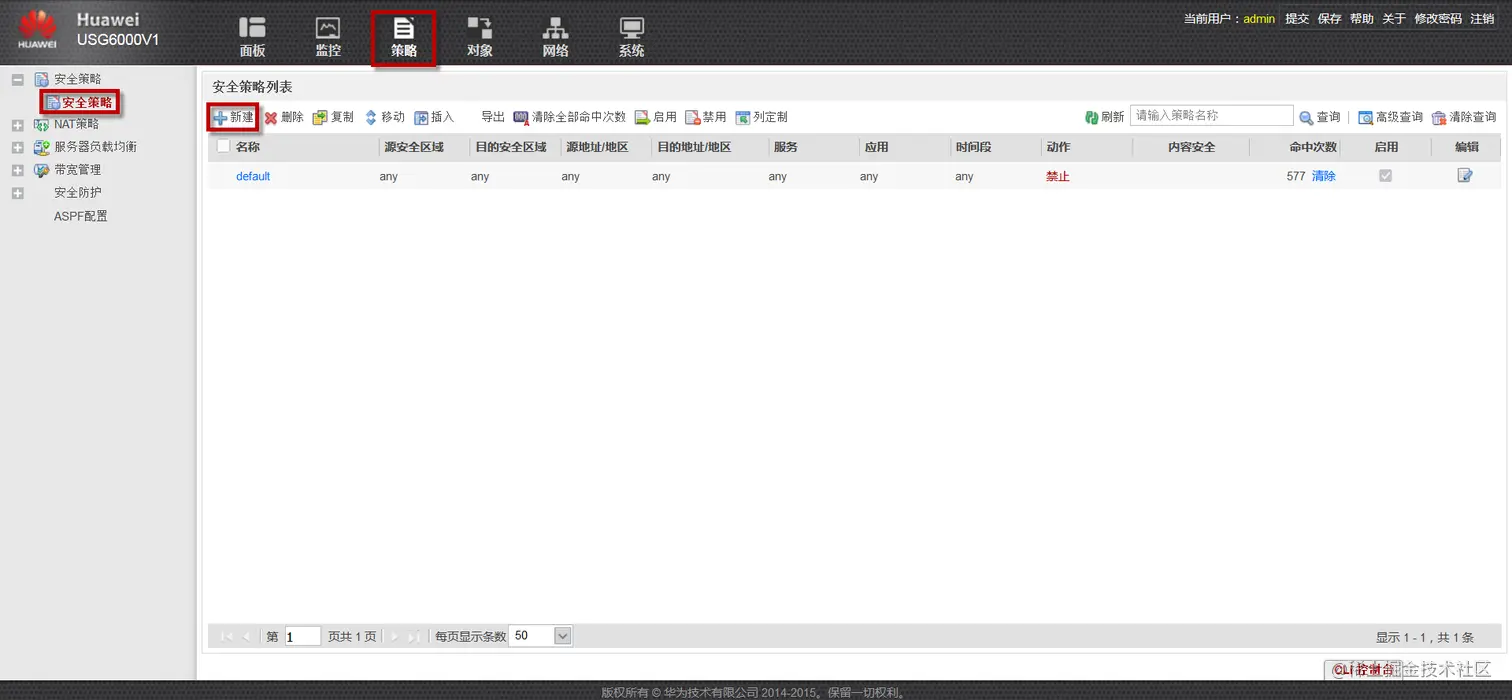Open the 关于 about link
This screenshot has height=700, width=1512.
1393,18
